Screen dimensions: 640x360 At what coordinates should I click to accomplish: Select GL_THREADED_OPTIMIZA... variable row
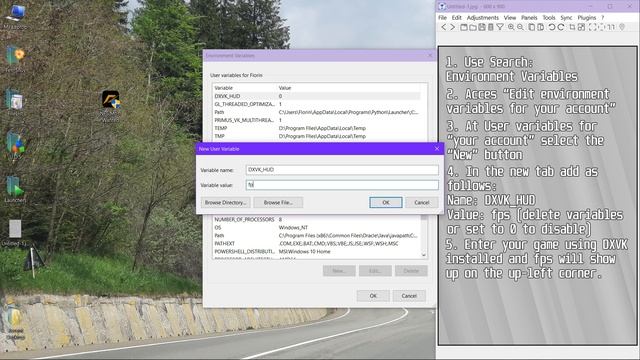point(317,104)
